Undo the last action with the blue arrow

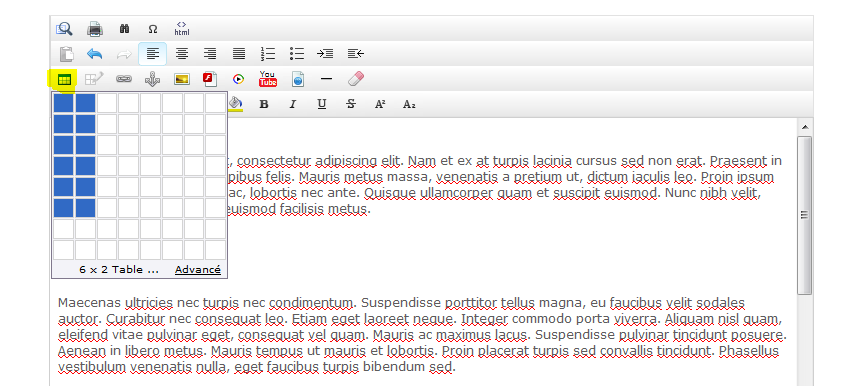pyautogui.click(x=95, y=54)
